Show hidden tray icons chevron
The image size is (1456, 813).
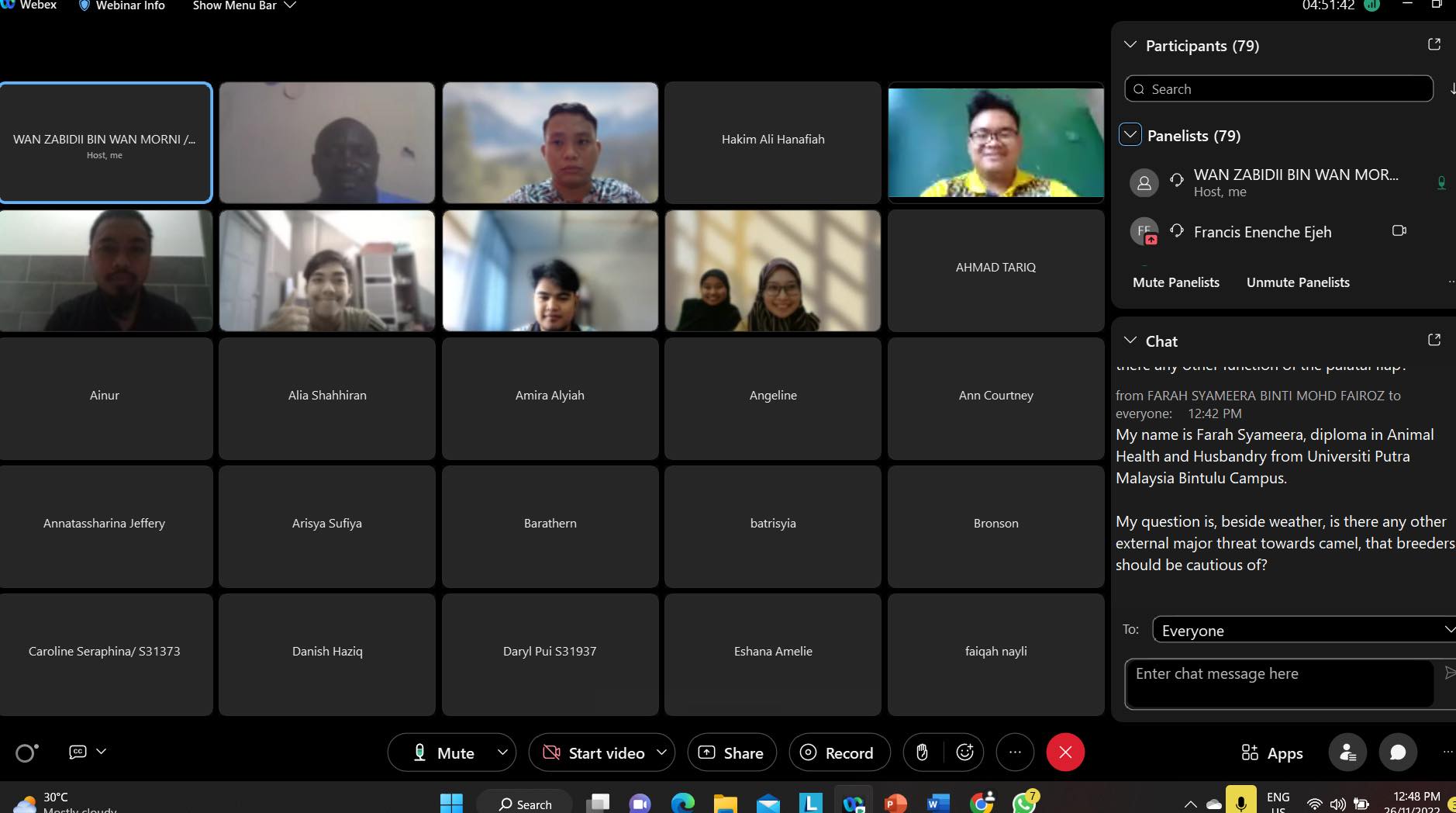coord(1191,804)
